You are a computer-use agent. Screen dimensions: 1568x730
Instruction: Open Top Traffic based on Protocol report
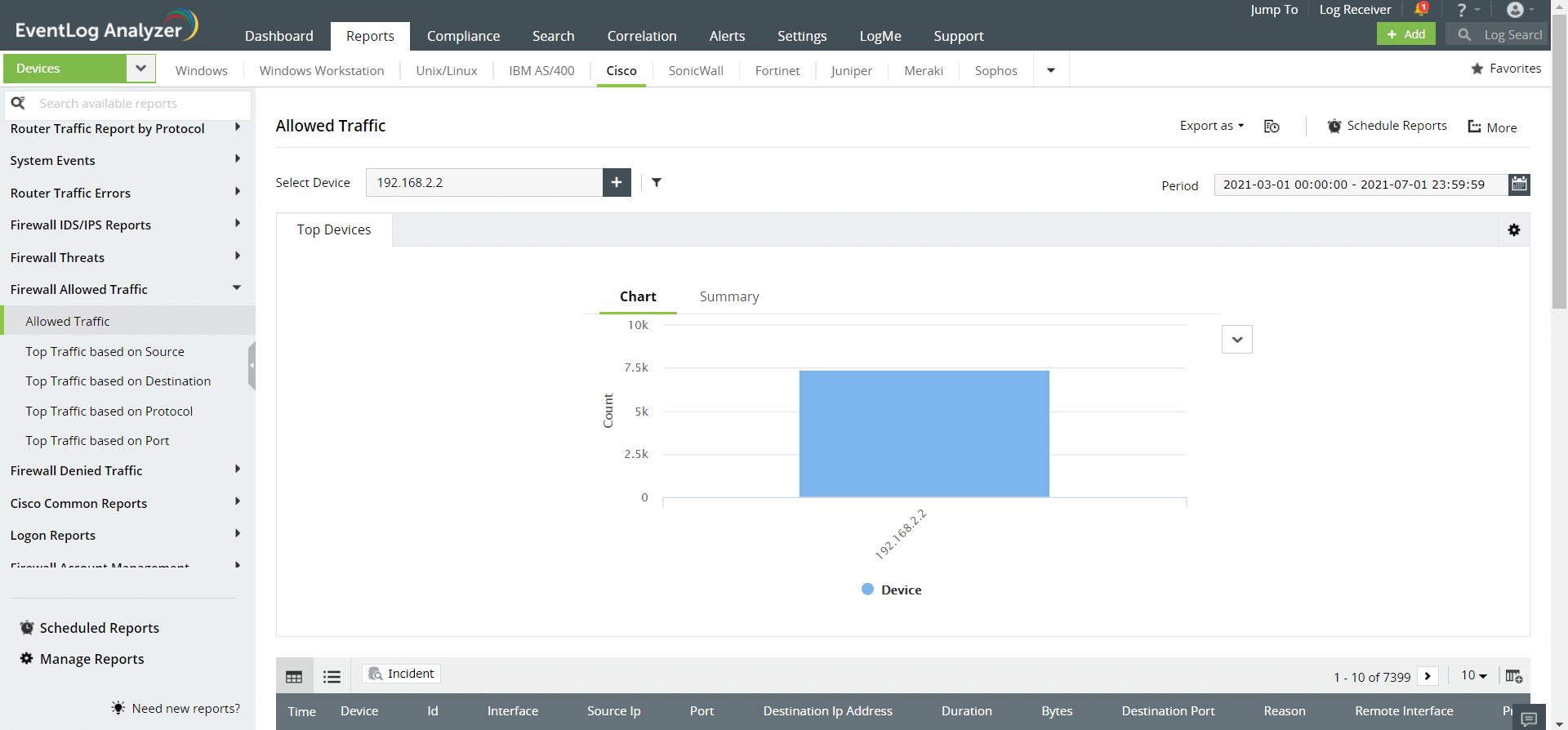click(x=109, y=411)
